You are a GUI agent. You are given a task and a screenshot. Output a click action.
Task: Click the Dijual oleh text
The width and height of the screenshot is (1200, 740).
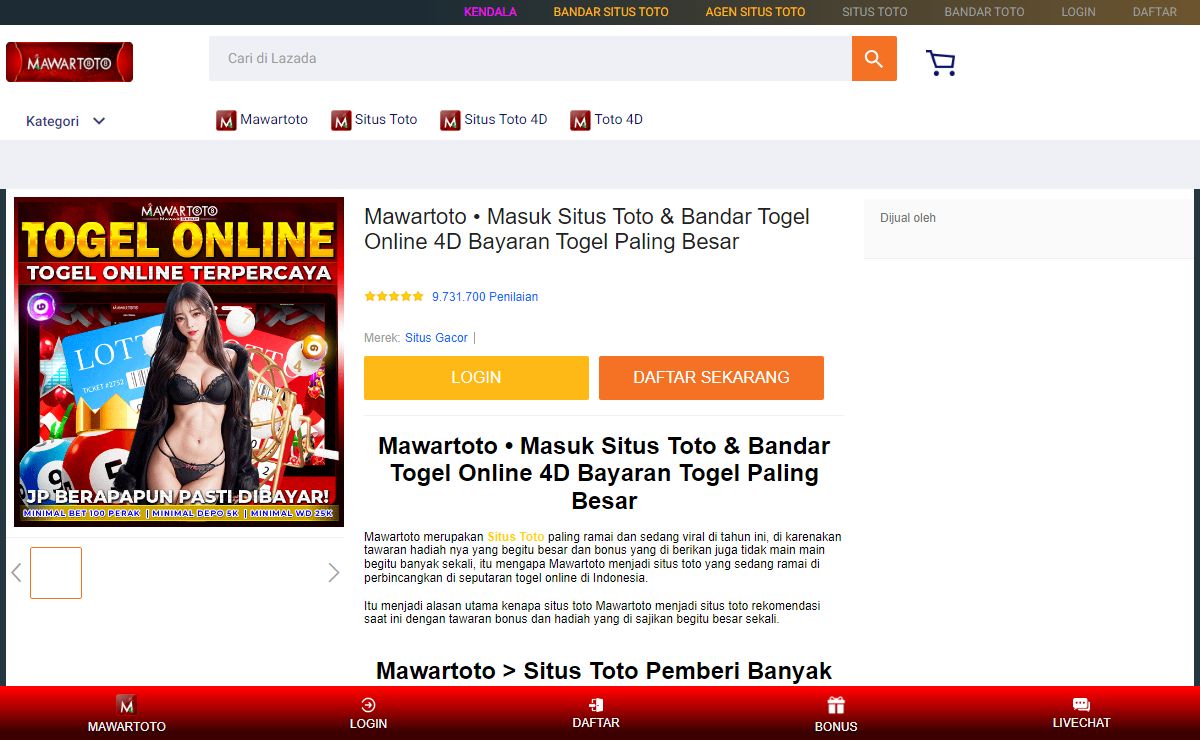(x=908, y=218)
